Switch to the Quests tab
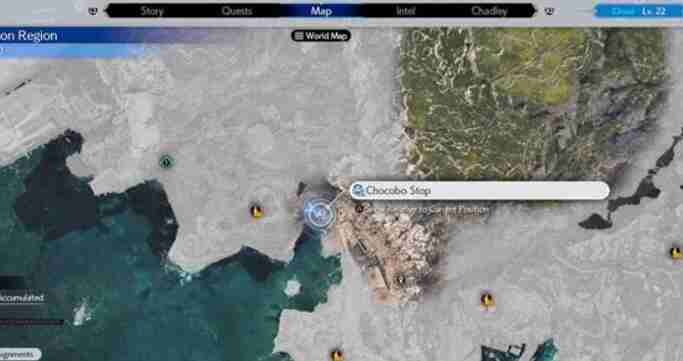 point(237,11)
